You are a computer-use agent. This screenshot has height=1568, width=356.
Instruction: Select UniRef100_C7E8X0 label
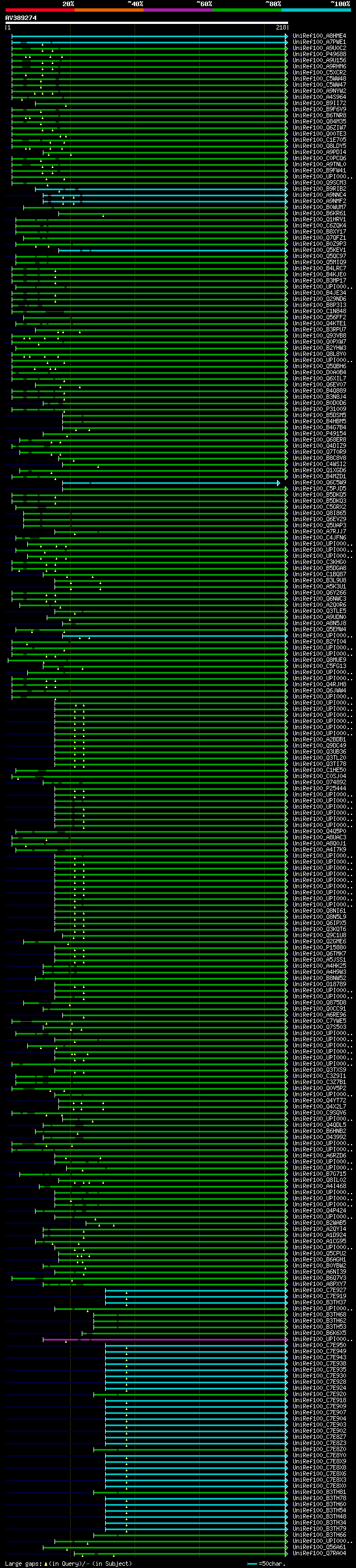pos(319,1486)
